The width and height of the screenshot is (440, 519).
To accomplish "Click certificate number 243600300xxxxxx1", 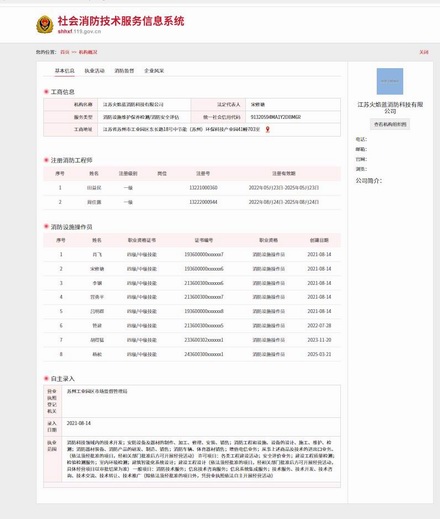I will [204, 354].
